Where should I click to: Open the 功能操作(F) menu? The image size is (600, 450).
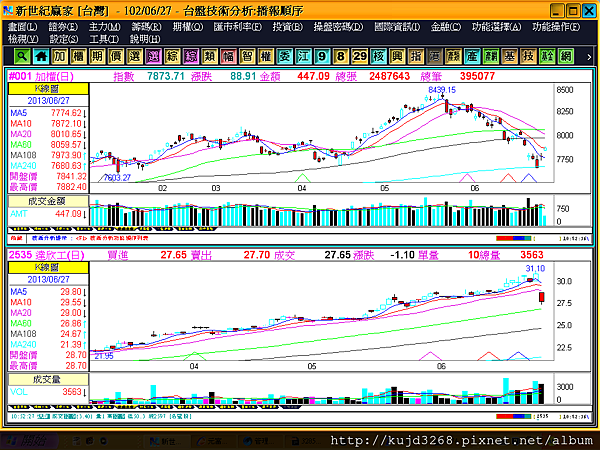[x=556, y=27]
